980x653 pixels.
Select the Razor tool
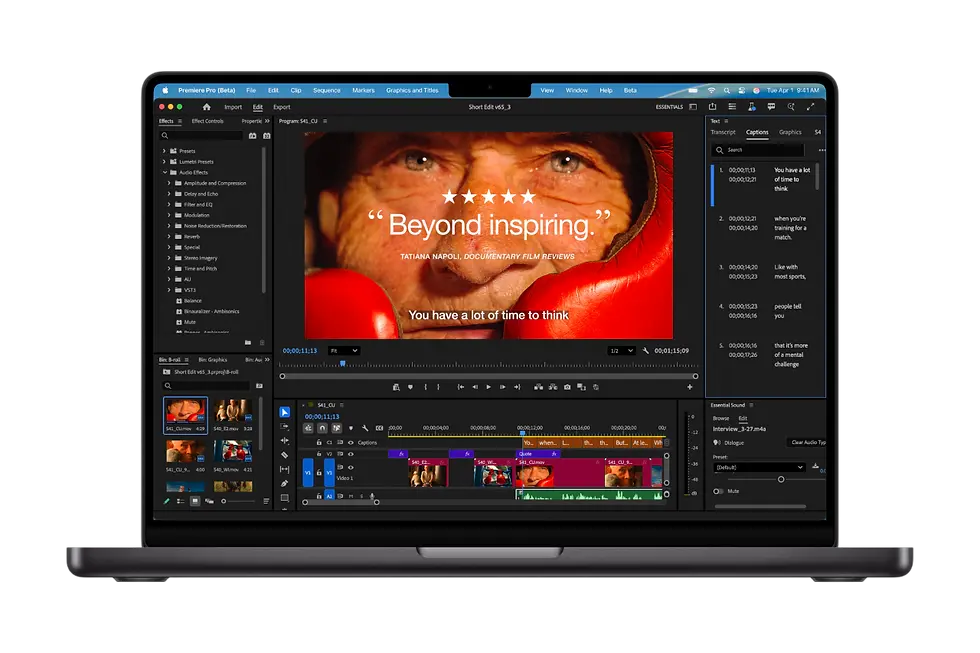coord(284,455)
